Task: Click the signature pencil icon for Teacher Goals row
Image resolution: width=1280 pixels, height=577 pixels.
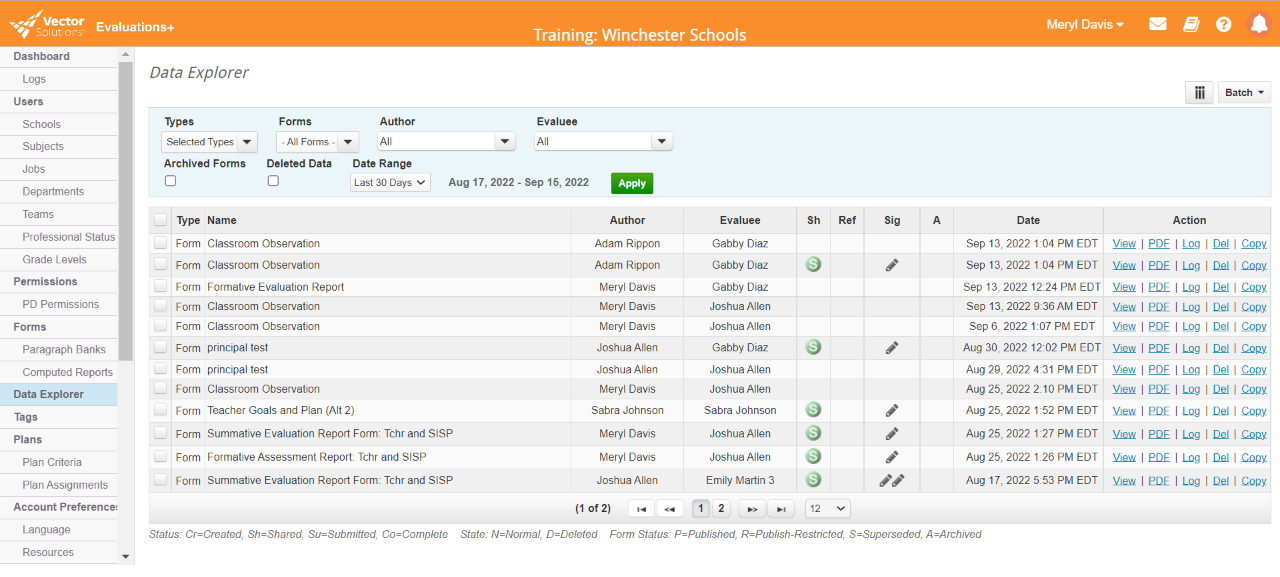Action: tap(891, 410)
